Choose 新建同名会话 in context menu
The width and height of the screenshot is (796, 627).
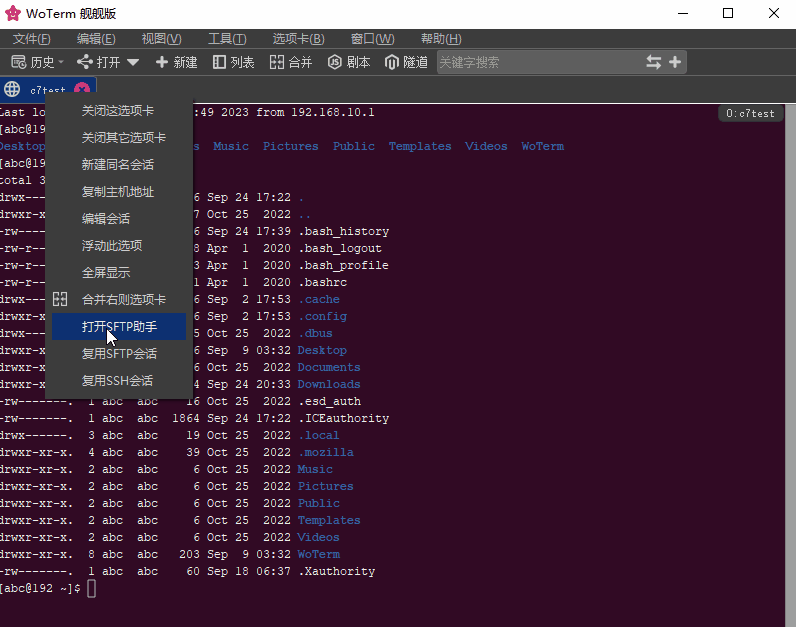(118, 164)
